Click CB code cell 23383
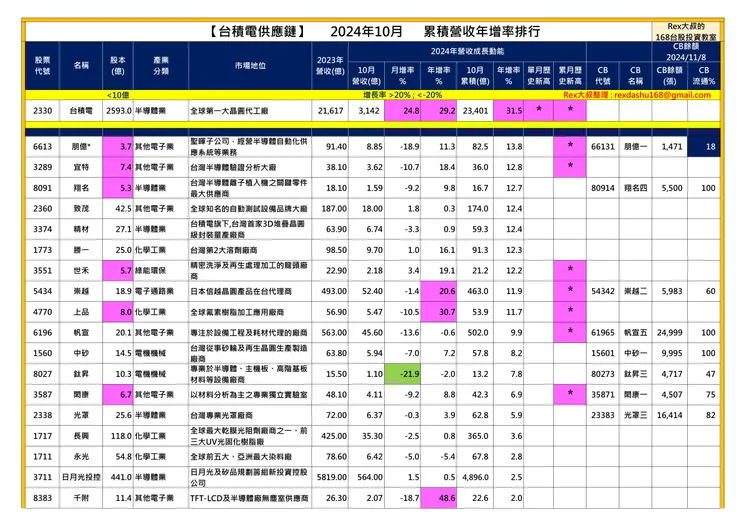Viewport: 740px width, 523px height. coord(603,415)
